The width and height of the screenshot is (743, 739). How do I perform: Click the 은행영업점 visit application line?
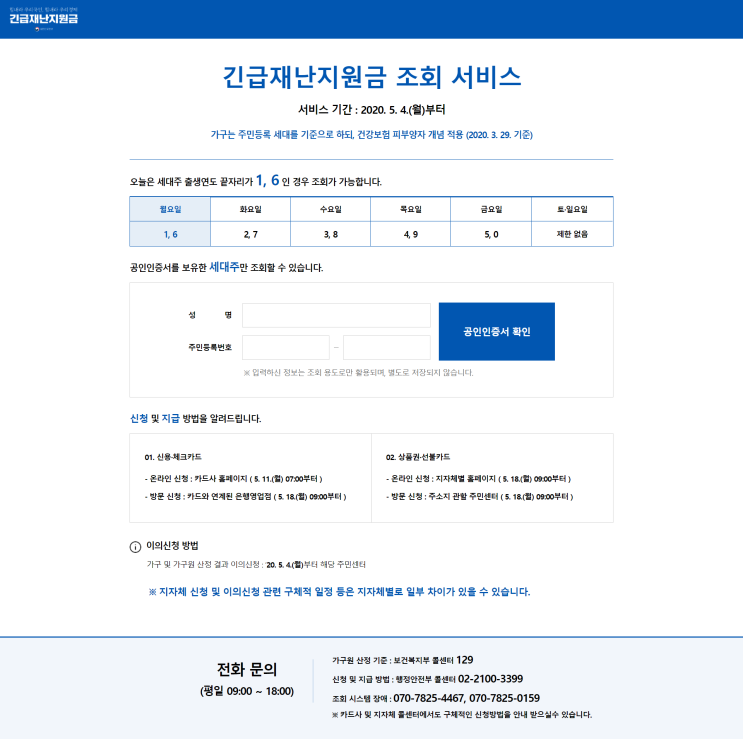(x=245, y=497)
